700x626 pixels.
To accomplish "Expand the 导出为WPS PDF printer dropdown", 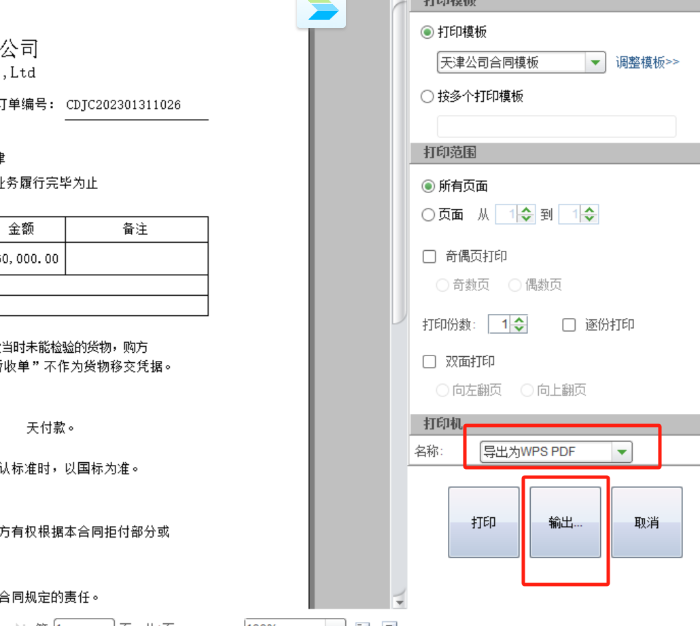I will pos(622,452).
